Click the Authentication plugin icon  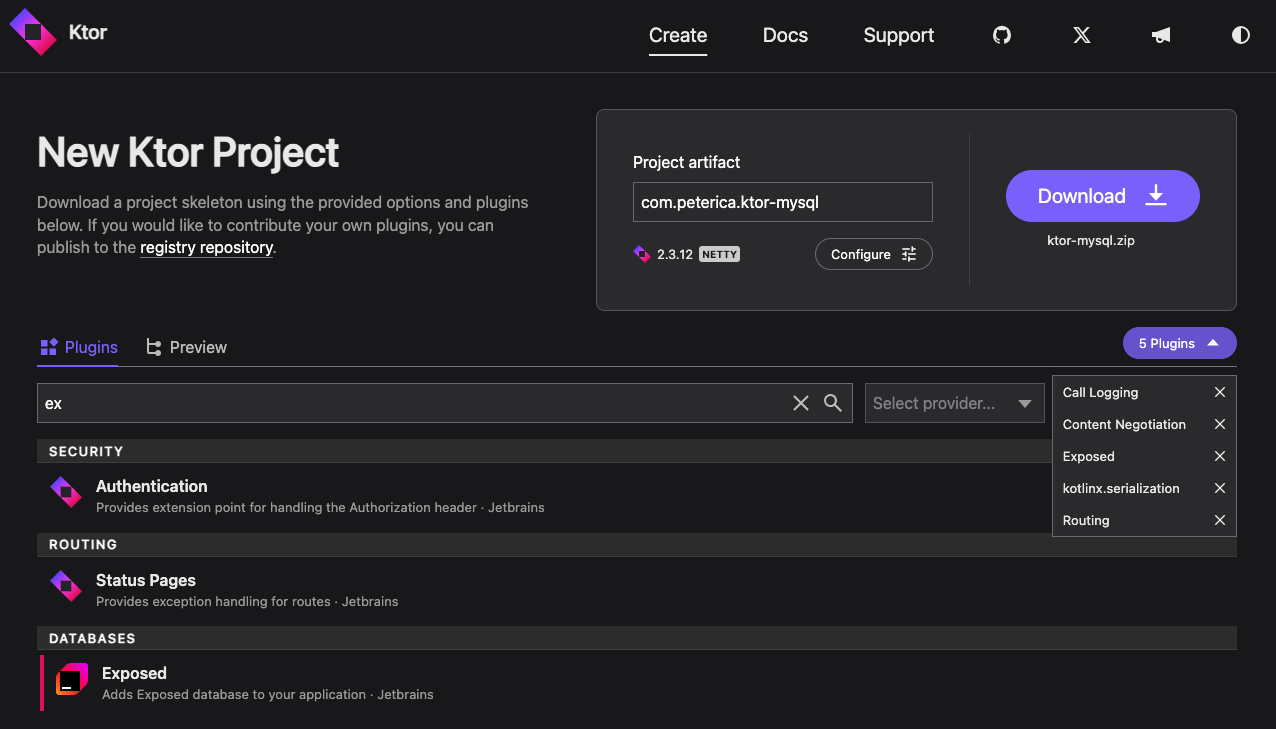point(66,492)
